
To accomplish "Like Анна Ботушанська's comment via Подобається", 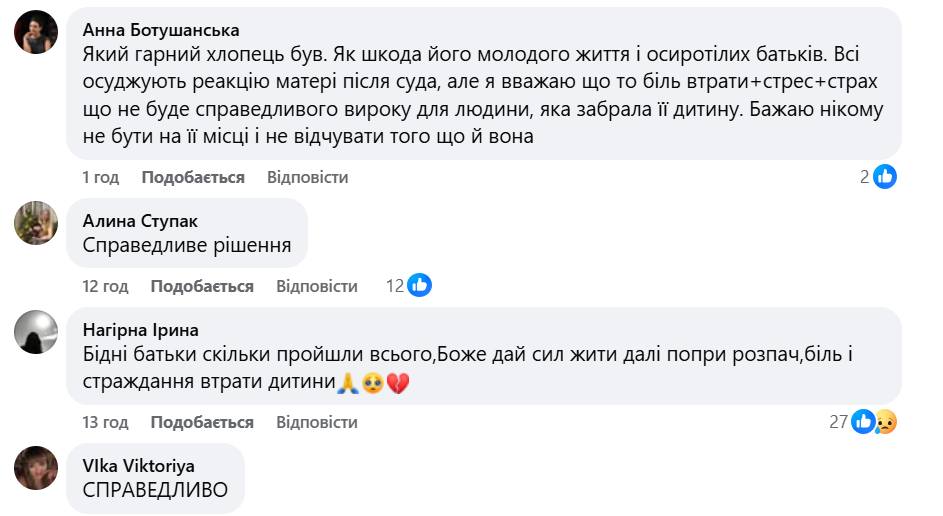I will coord(193,177).
